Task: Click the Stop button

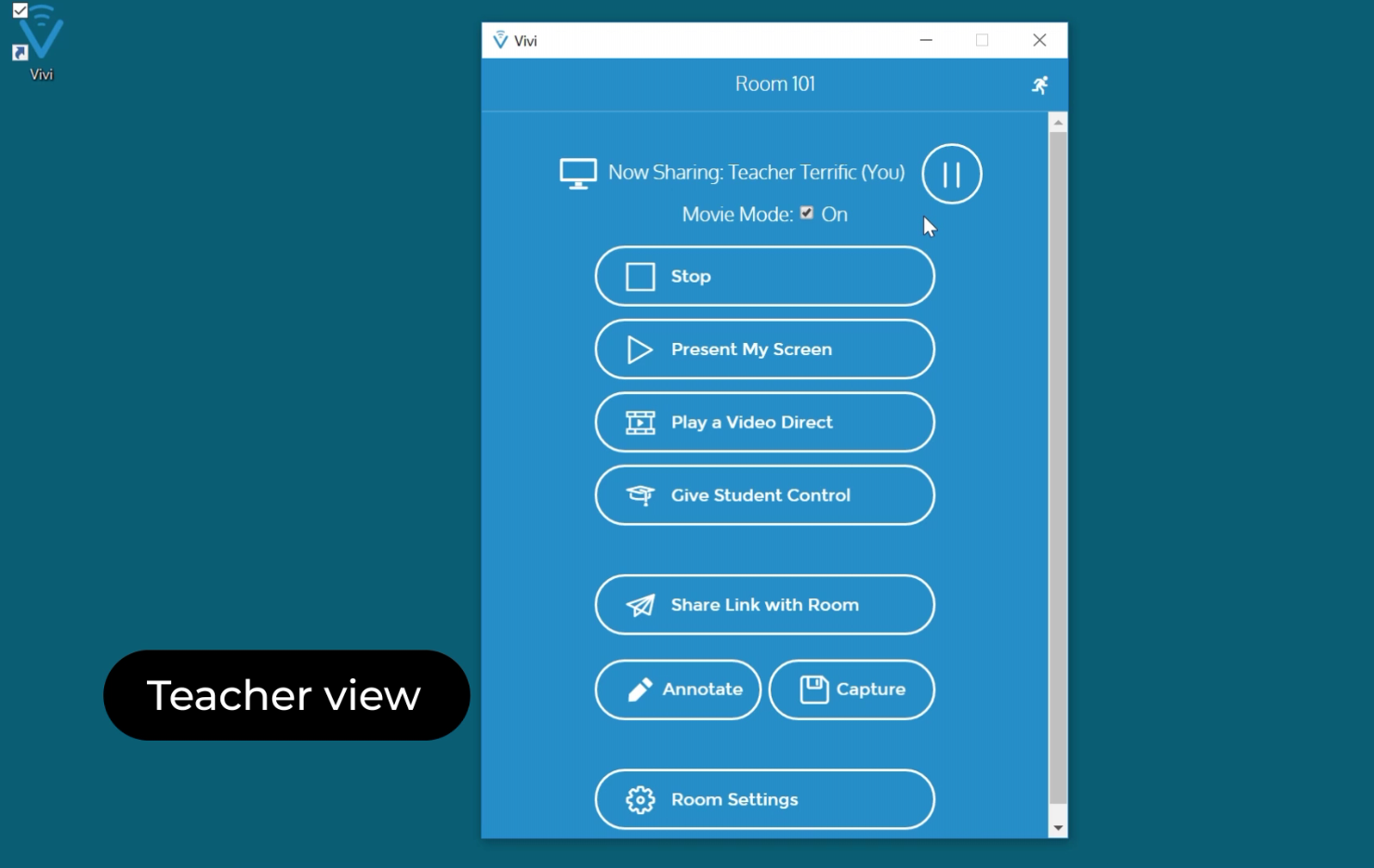Action: click(x=764, y=276)
